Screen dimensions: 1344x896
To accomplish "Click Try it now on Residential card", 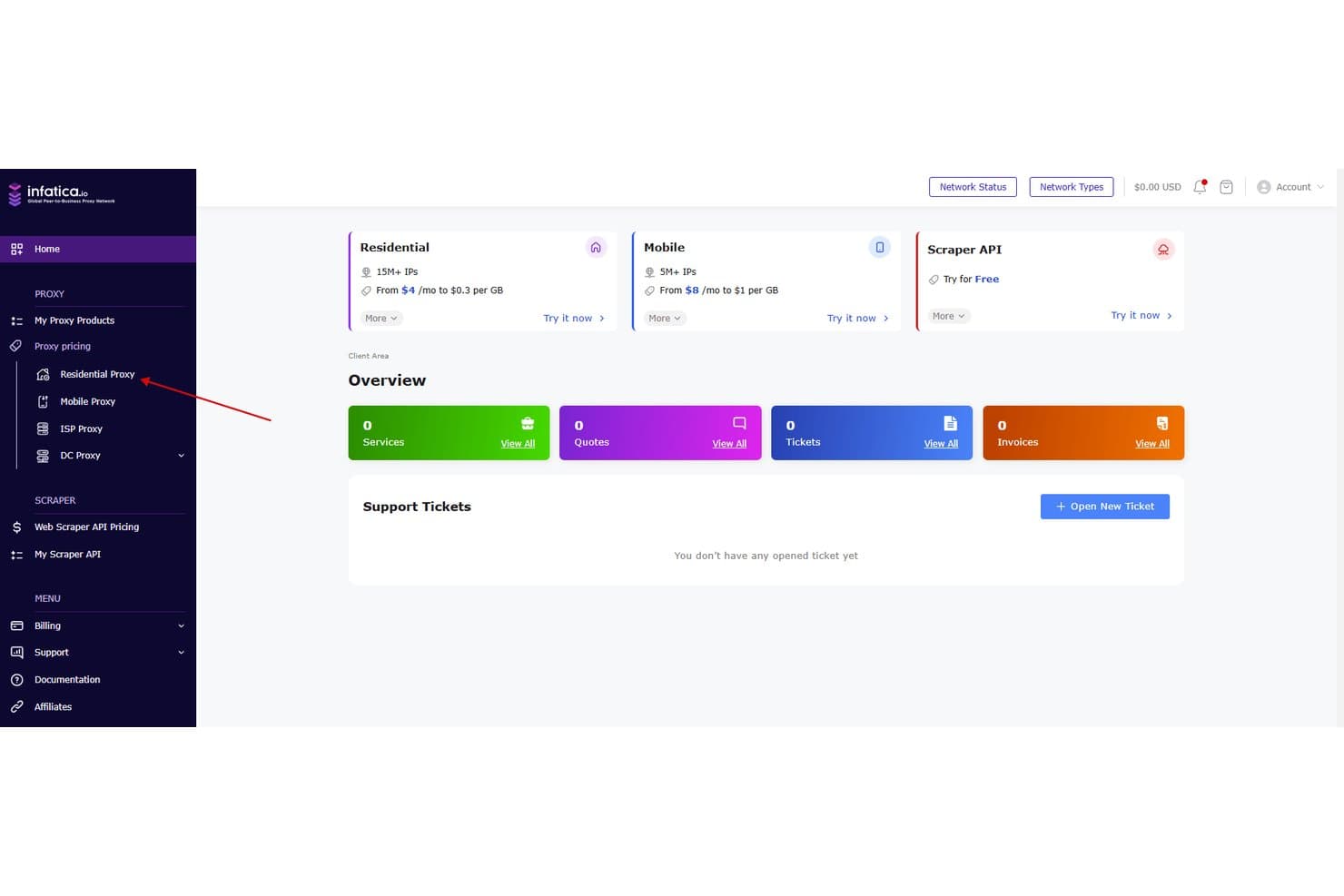I will tap(574, 318).
